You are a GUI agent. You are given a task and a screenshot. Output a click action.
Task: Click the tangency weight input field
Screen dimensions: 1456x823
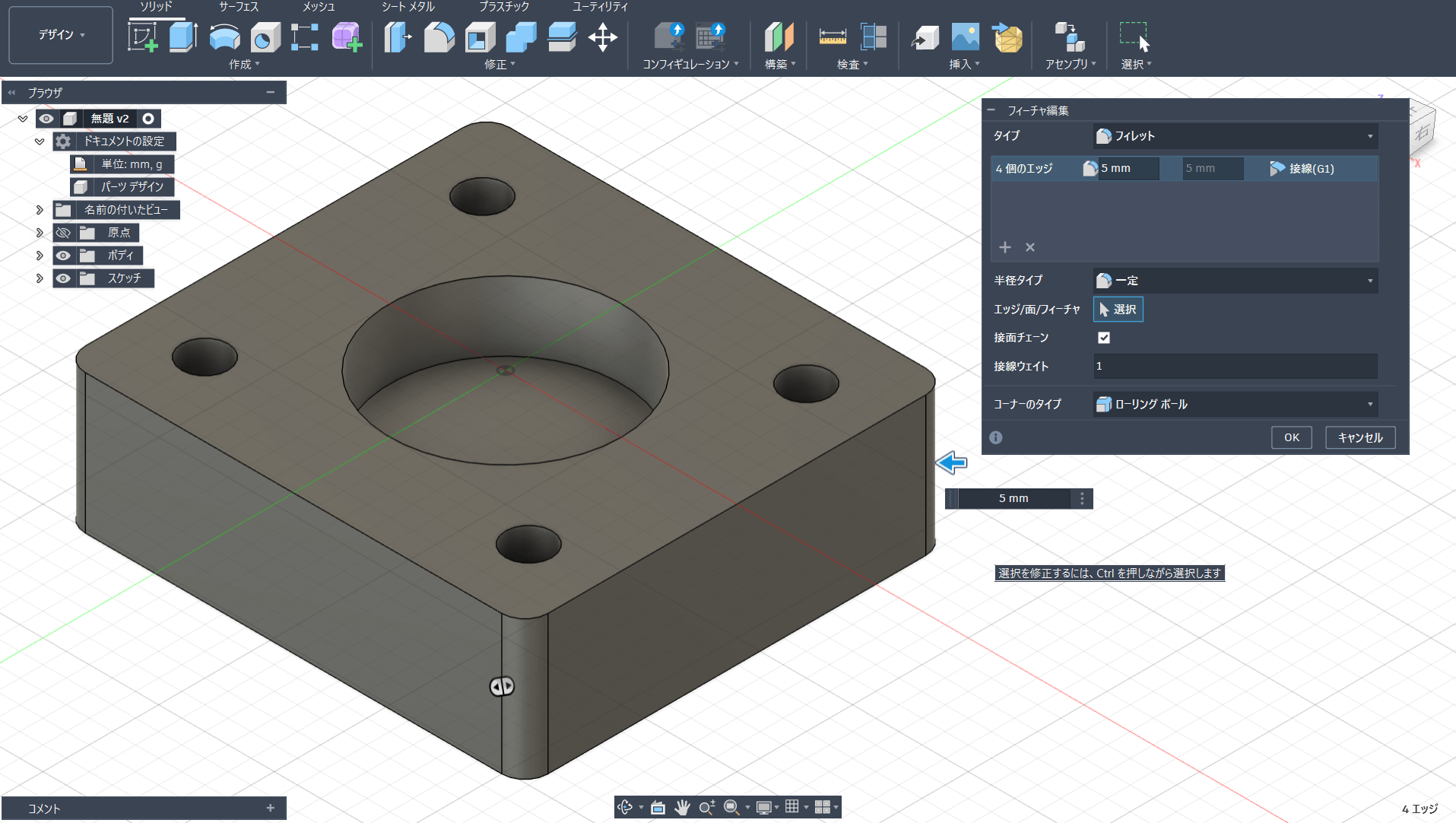(1235, 367)
